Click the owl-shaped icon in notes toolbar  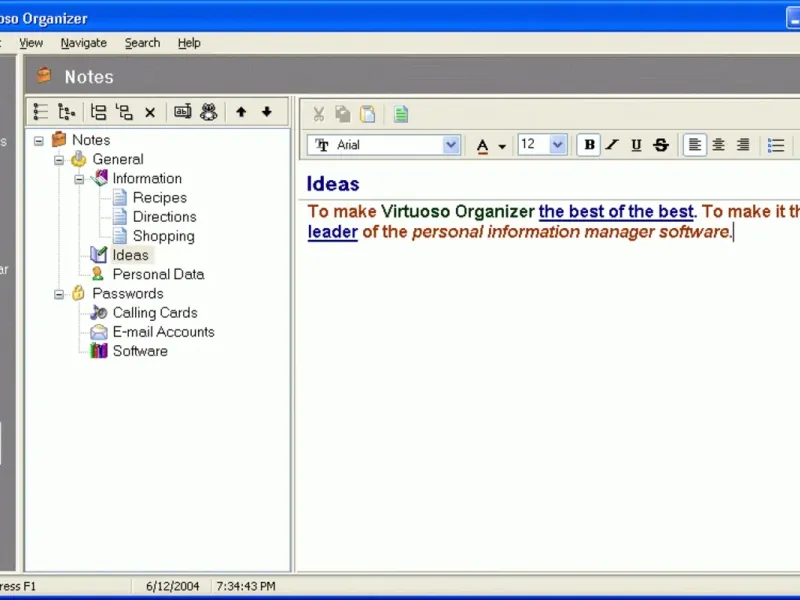tap(209, 112)
